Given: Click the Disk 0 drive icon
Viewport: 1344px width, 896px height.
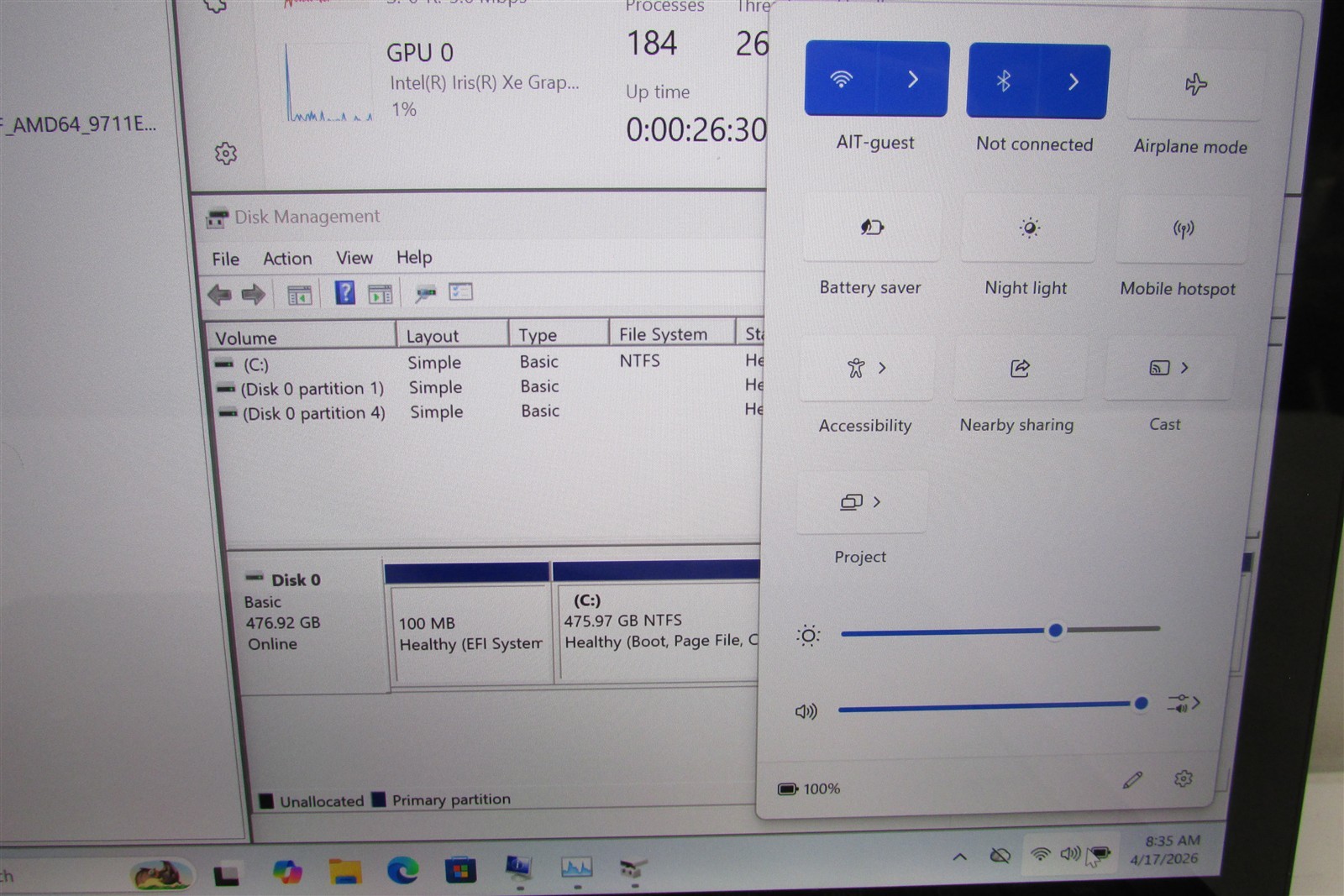Looking at the screenshot, I should coord(254,577).
